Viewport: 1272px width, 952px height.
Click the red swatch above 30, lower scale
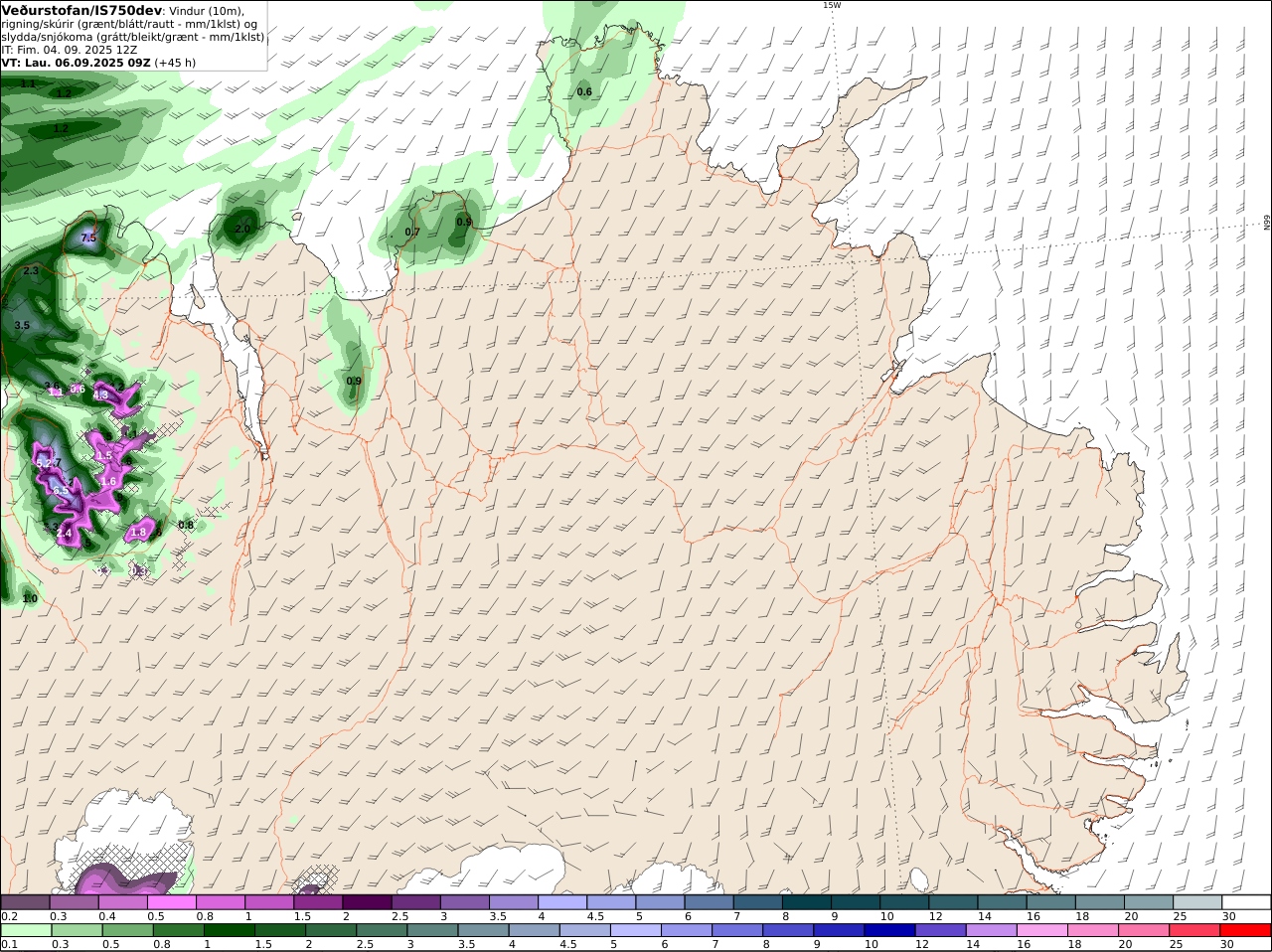(1246, 930)
